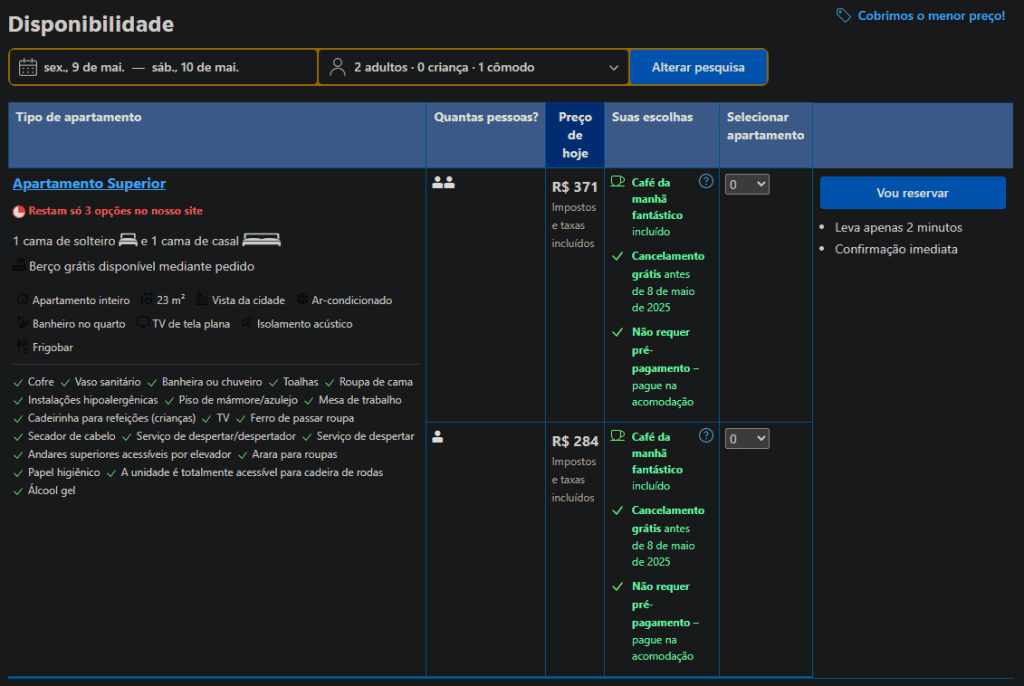Click the price tag icon at top right
Image resolution: width=1024 pixels, height=686 pixels.
844,16
